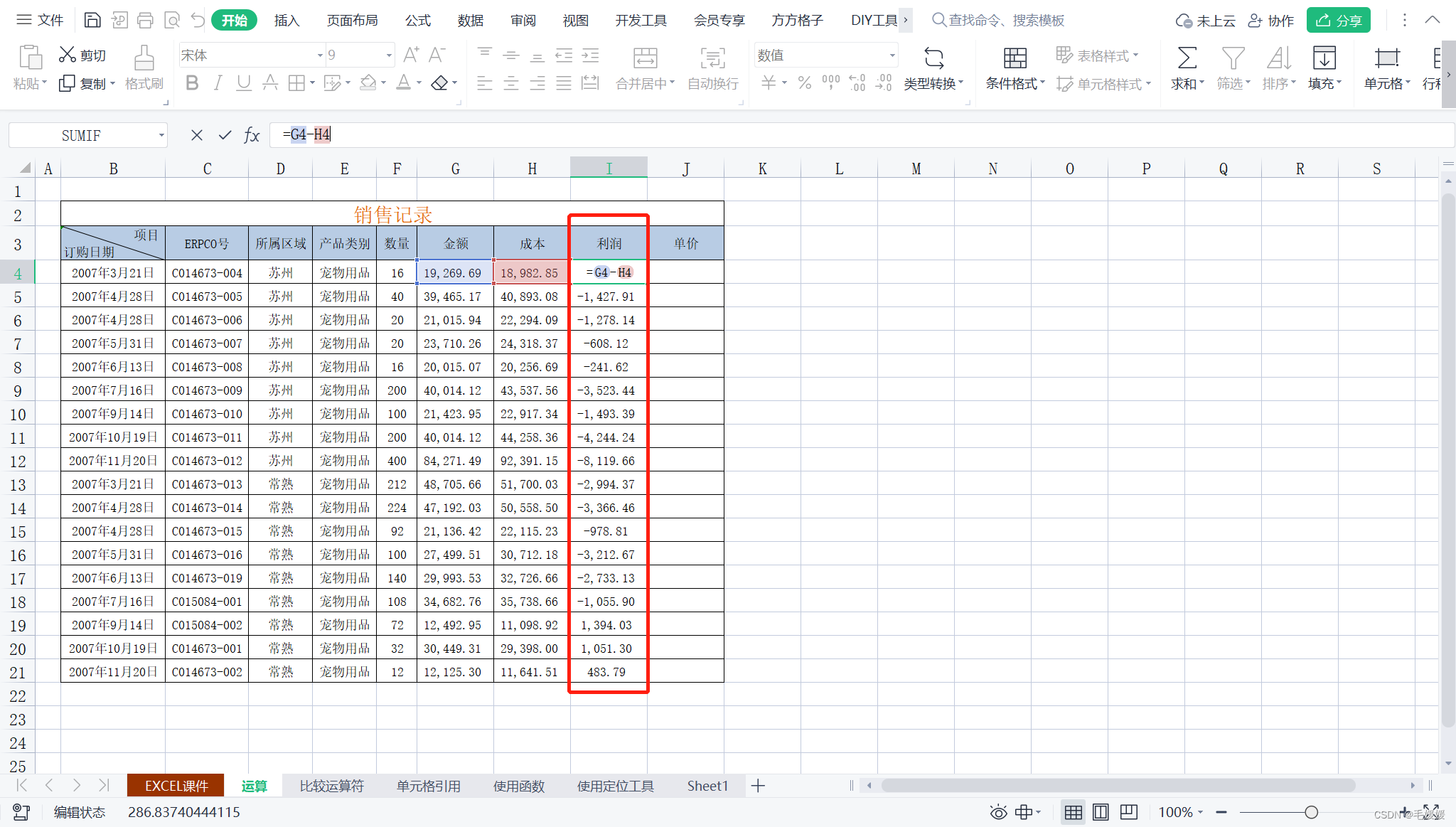This screenshot has width=1456, height=827.
Task: Click zoom out minus button
Action: [x=1221, y=812]
